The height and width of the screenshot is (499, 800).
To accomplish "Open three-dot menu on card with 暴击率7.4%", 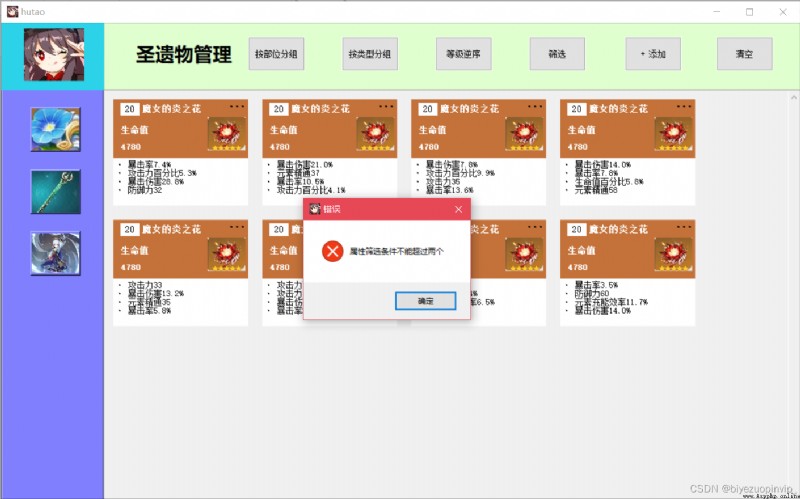I will [237, 107].
